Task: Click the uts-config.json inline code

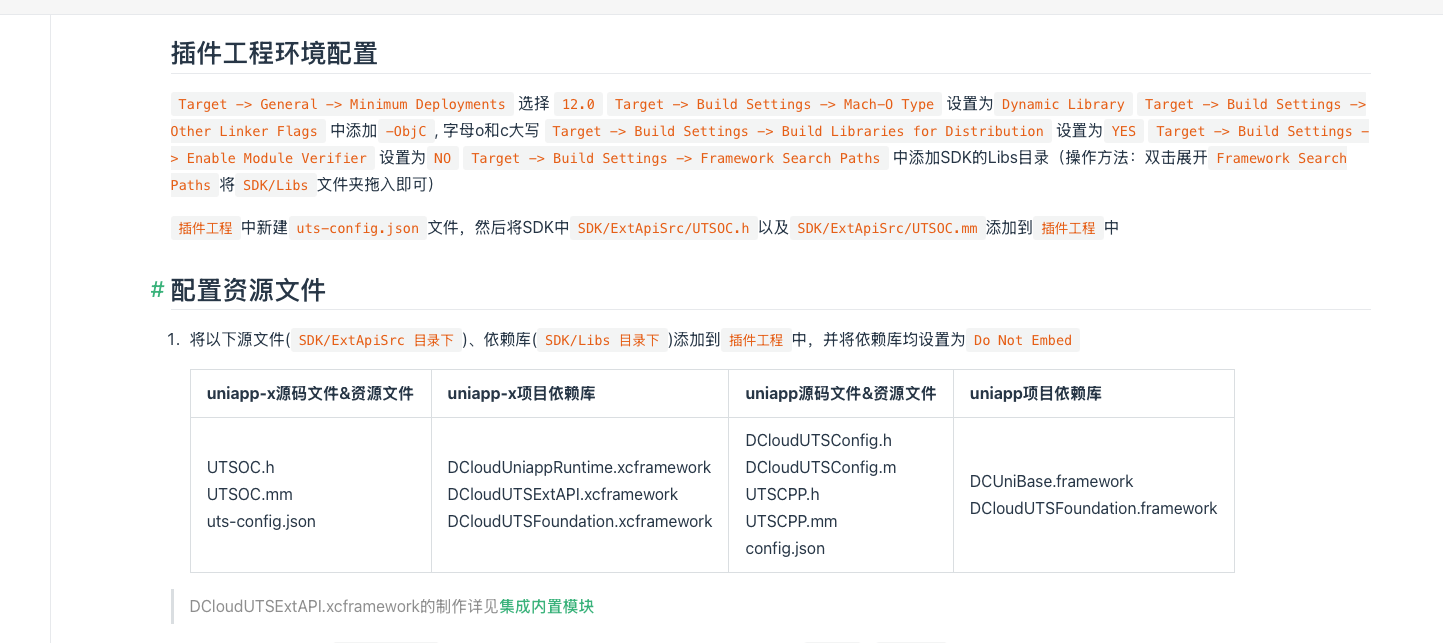Action: (355, 228)
